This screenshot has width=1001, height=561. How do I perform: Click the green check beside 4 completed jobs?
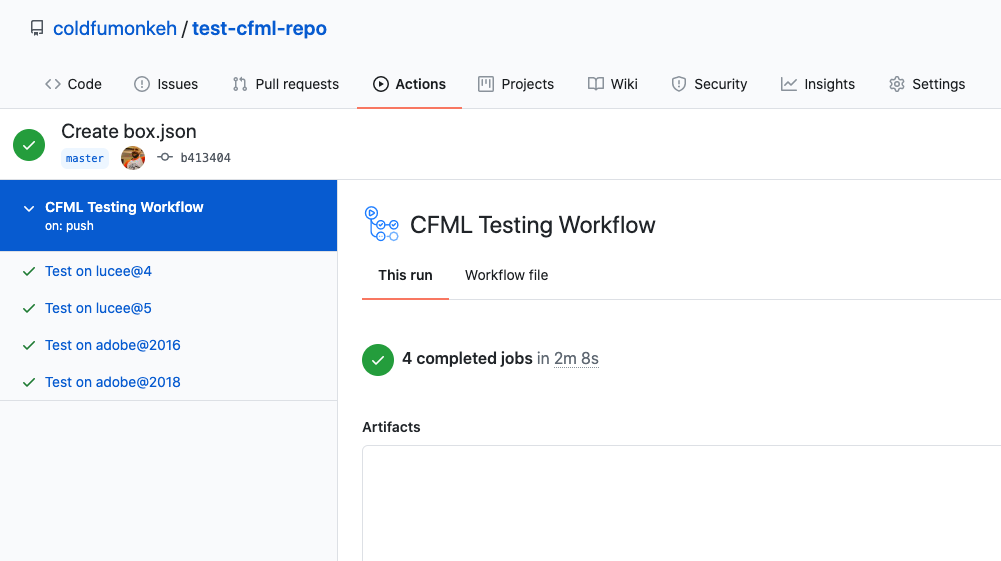(x=378, y=360)
